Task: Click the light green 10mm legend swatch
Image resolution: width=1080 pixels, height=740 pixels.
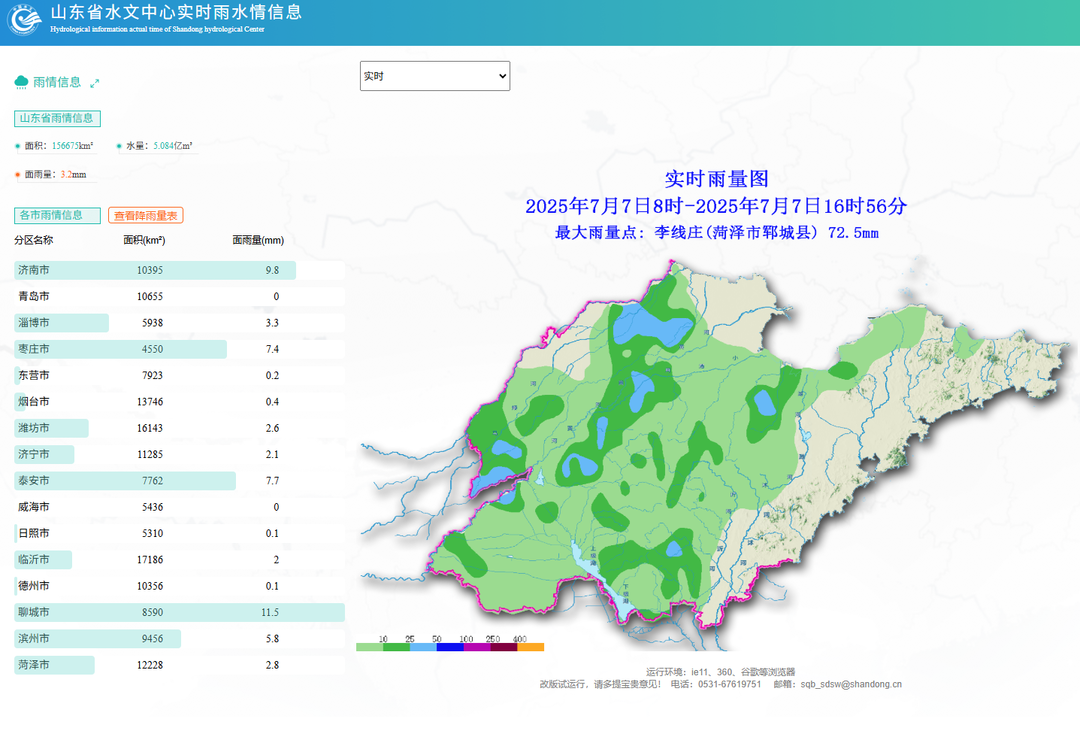Action: (x=369, y=648)
